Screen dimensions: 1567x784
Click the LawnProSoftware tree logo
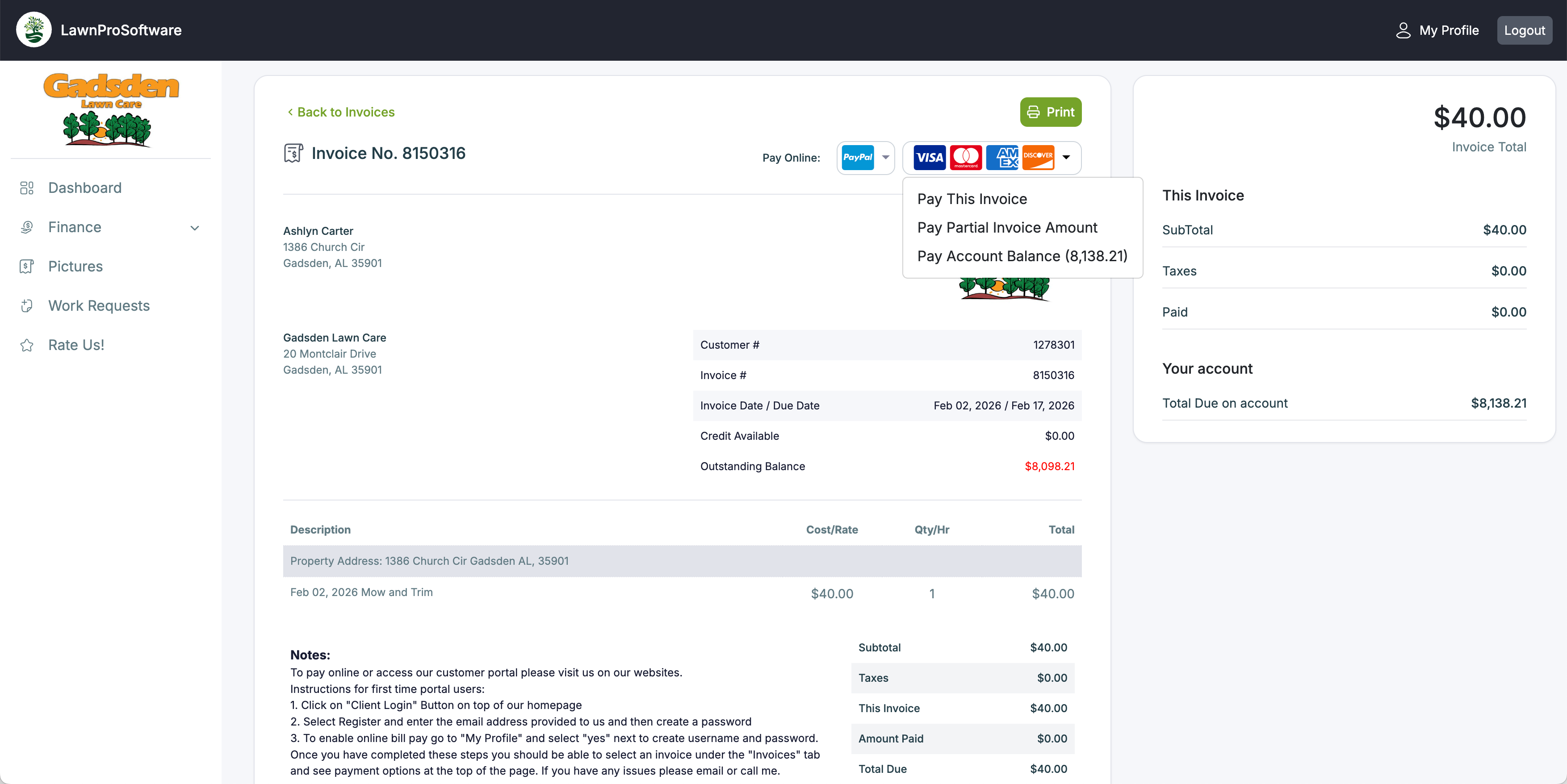(x=34, y=30)
